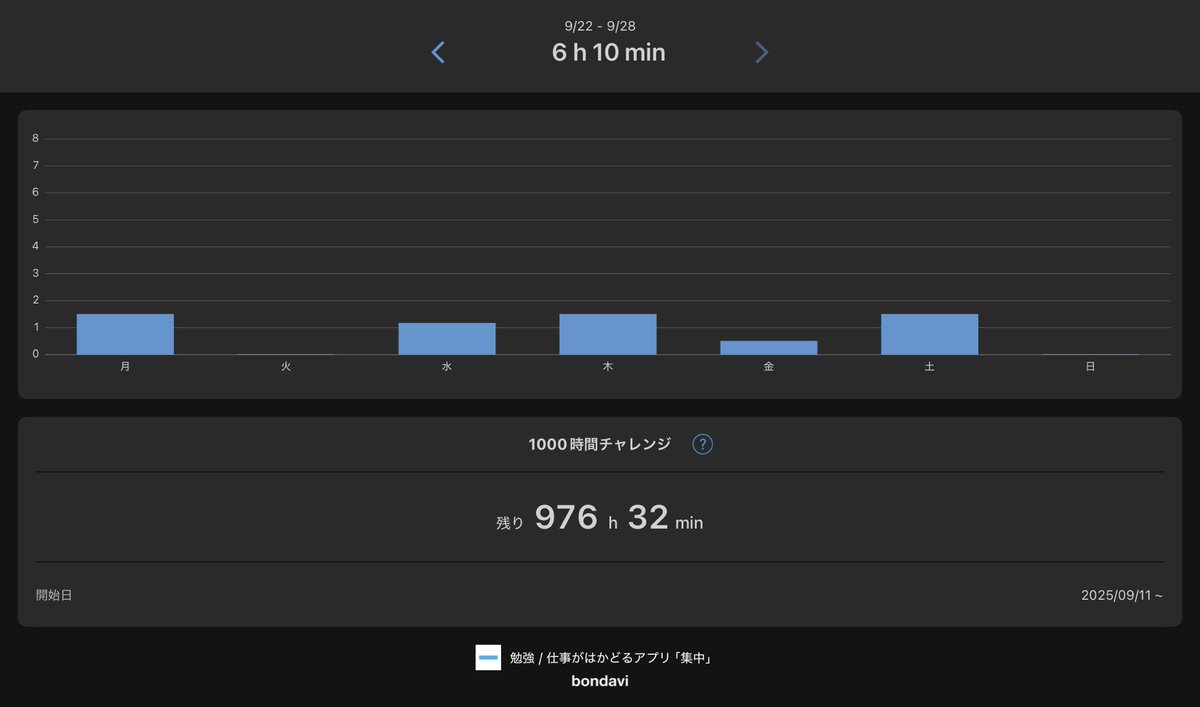Viewport: 1200px width, 707px height.
Task: Click the y-axis value 8
Action: [36, 139]
